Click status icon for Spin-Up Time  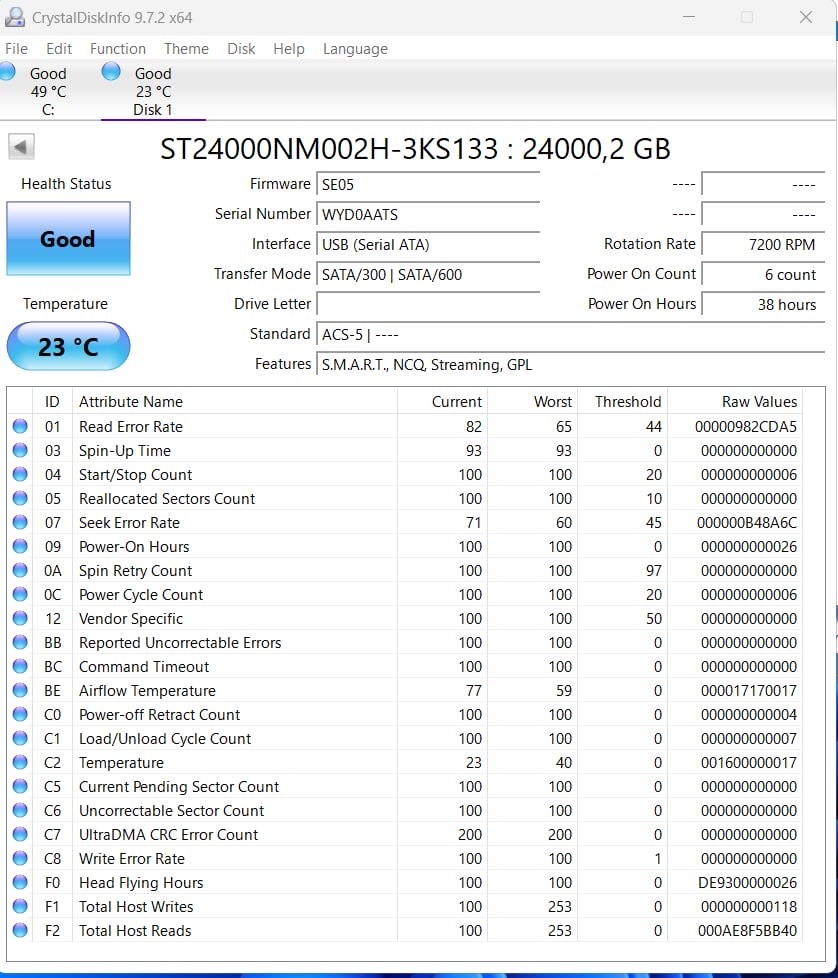pos(20,450)
